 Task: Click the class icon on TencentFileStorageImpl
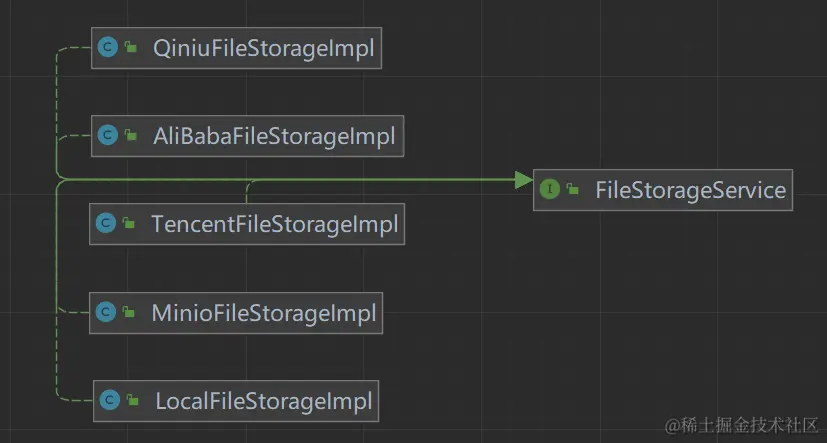point(106,223)
